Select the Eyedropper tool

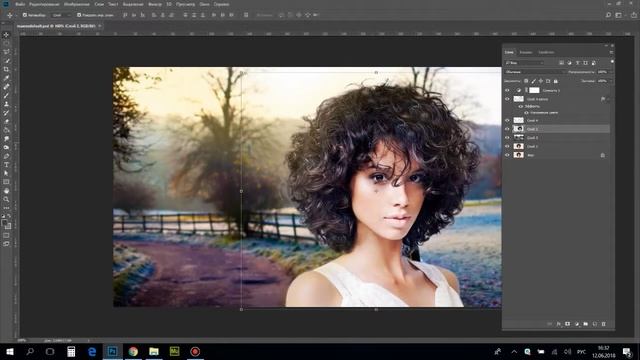pos(6,78)
